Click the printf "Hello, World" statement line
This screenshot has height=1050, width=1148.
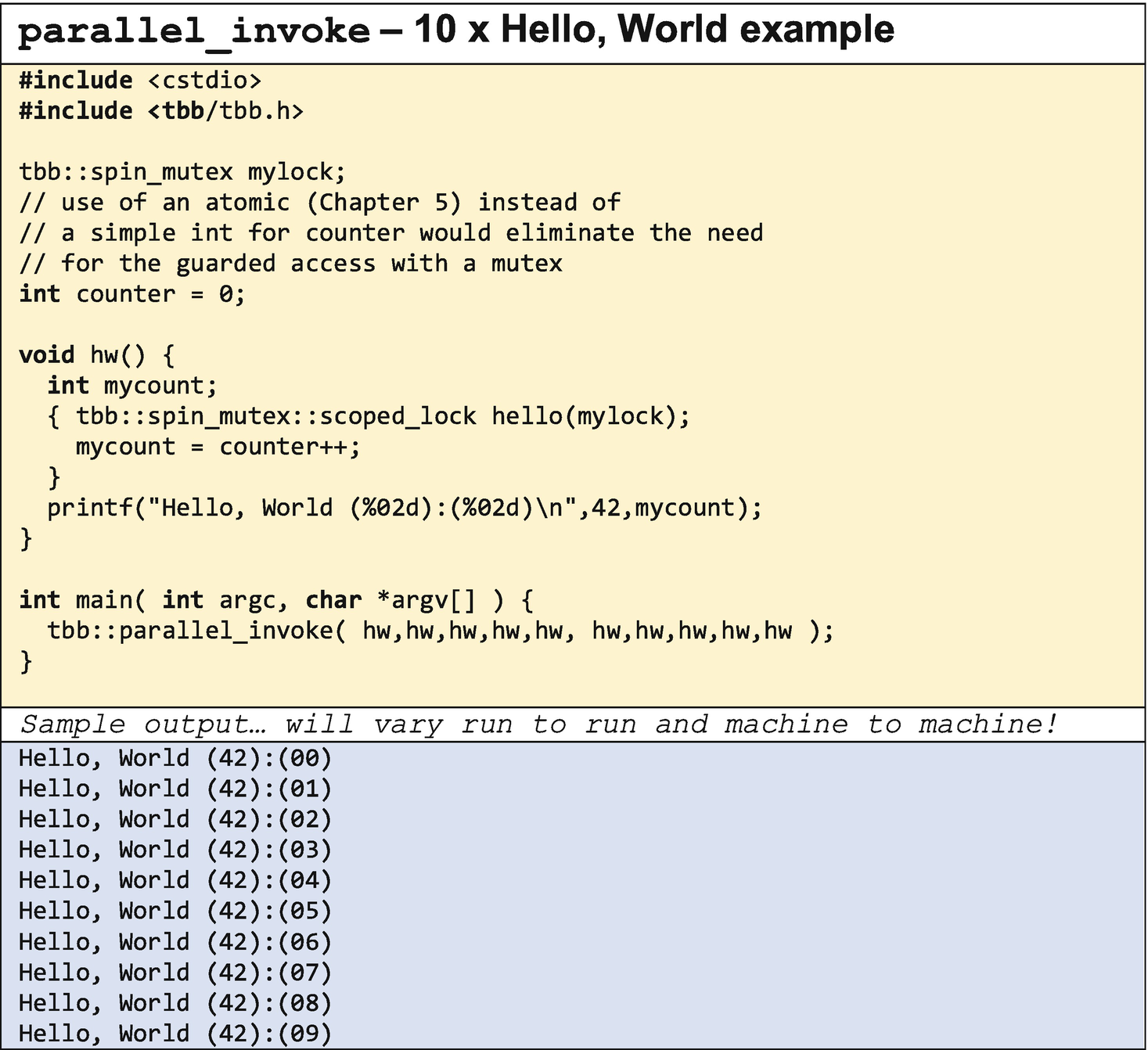point(405,509)
